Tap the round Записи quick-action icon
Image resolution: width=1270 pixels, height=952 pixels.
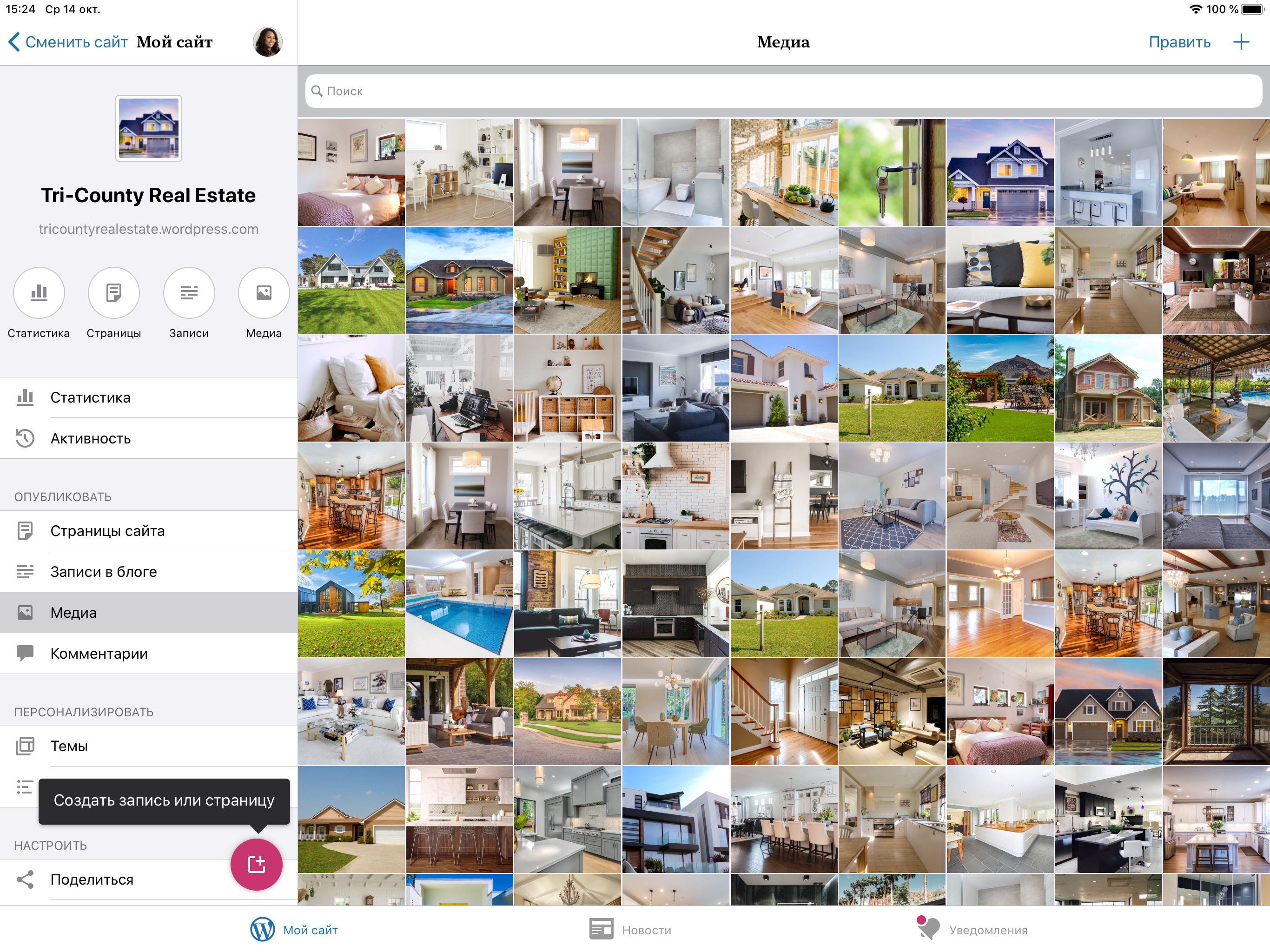point(189,293)
